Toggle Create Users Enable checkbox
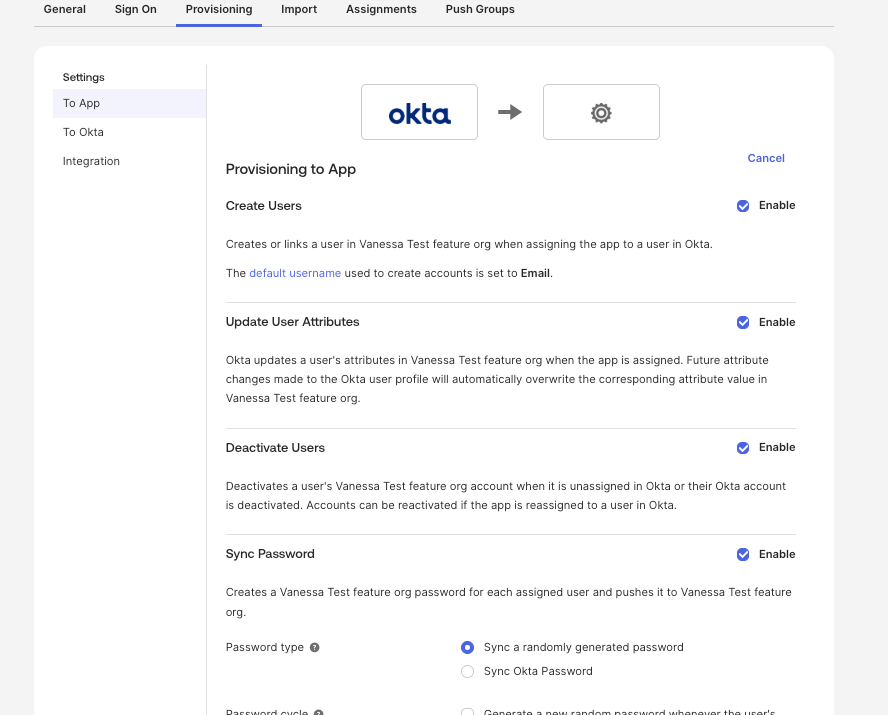The width and height of the screenshot is (888, 715). 743,206
